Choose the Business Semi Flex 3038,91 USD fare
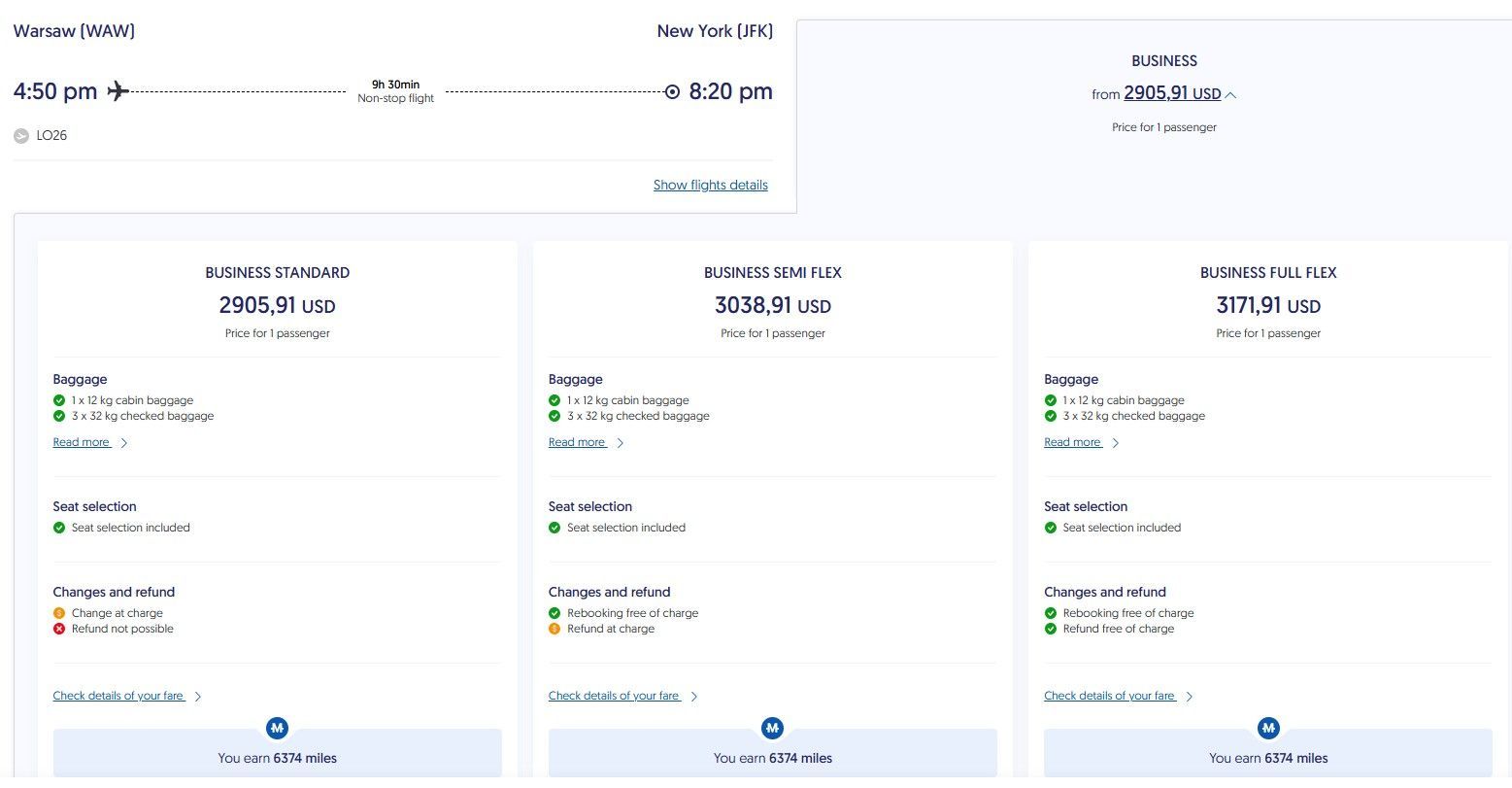Viewport: 1512px width, 788px height. click(x=773, y=306)
